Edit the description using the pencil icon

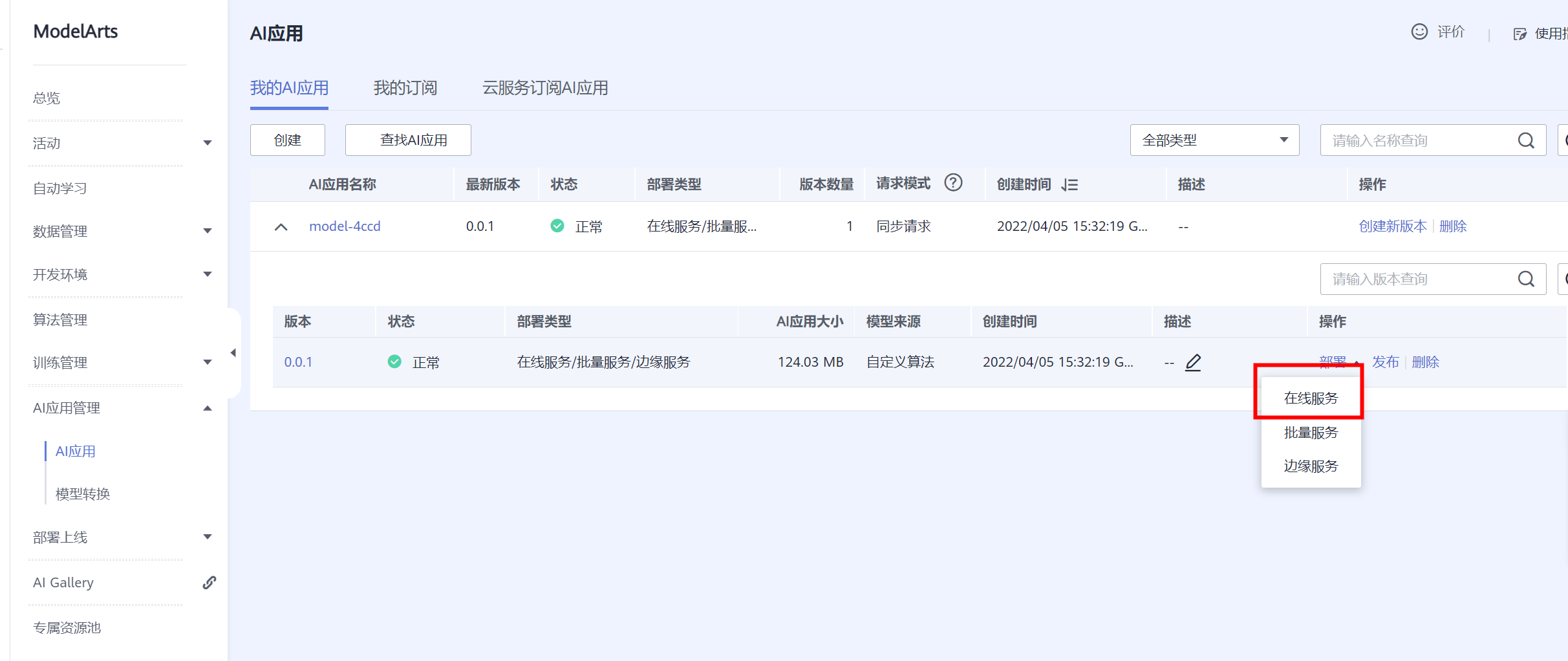(1193, 363)
